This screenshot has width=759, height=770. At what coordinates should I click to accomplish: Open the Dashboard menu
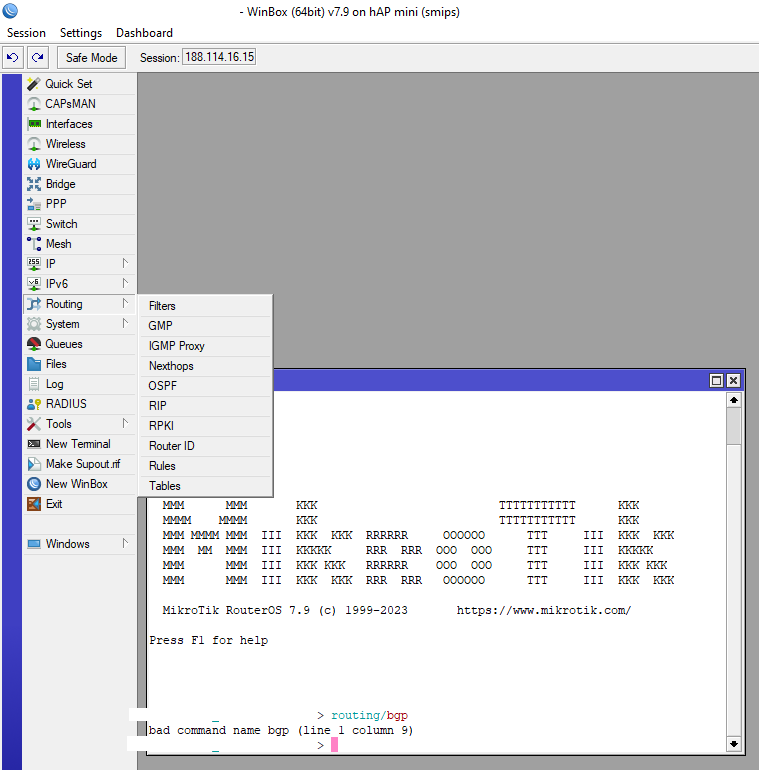pyautogui.click(x=144, y=33)
